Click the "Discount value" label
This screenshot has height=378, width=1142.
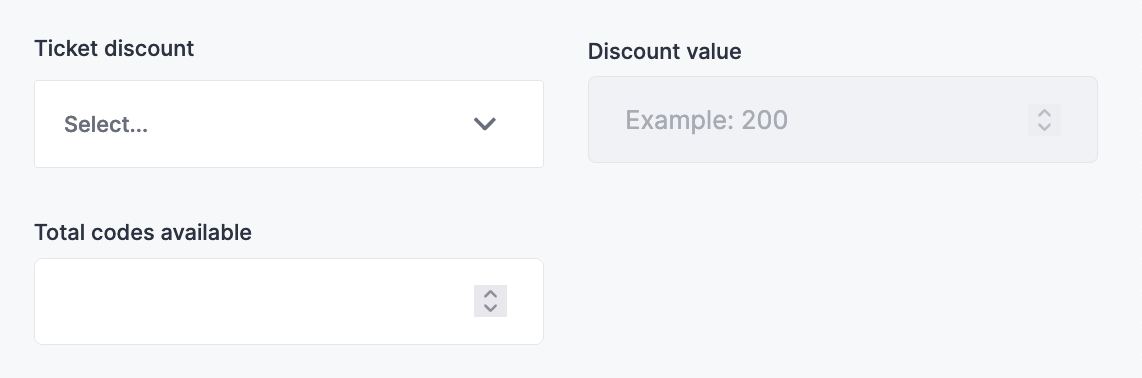coord(664,51)
